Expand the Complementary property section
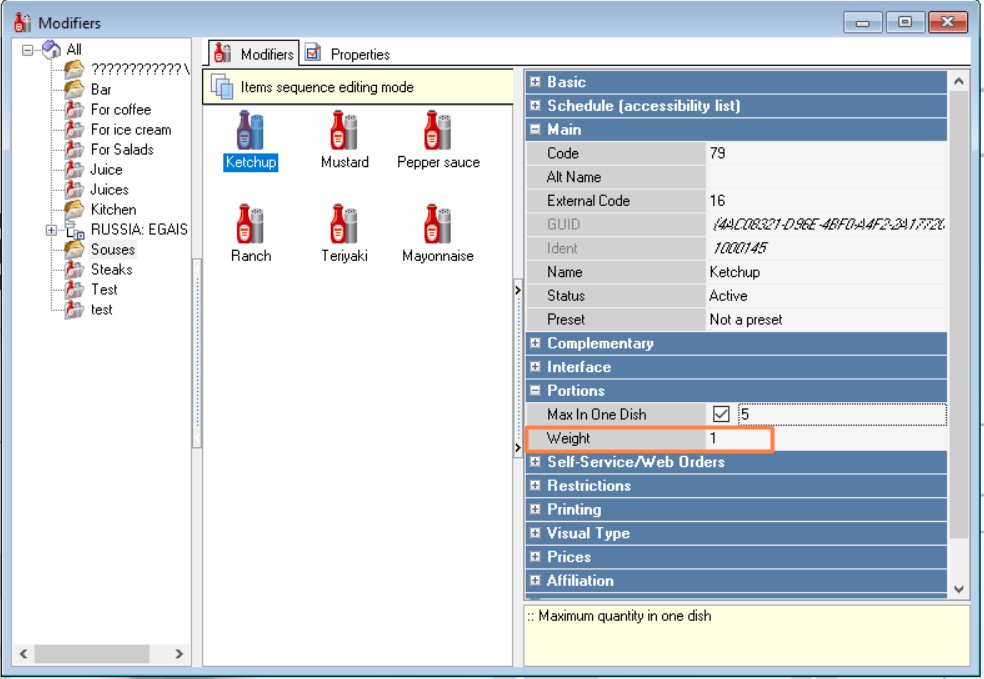Image resolution: width=984 pixels, height=679 pixels. pos(535,343)
